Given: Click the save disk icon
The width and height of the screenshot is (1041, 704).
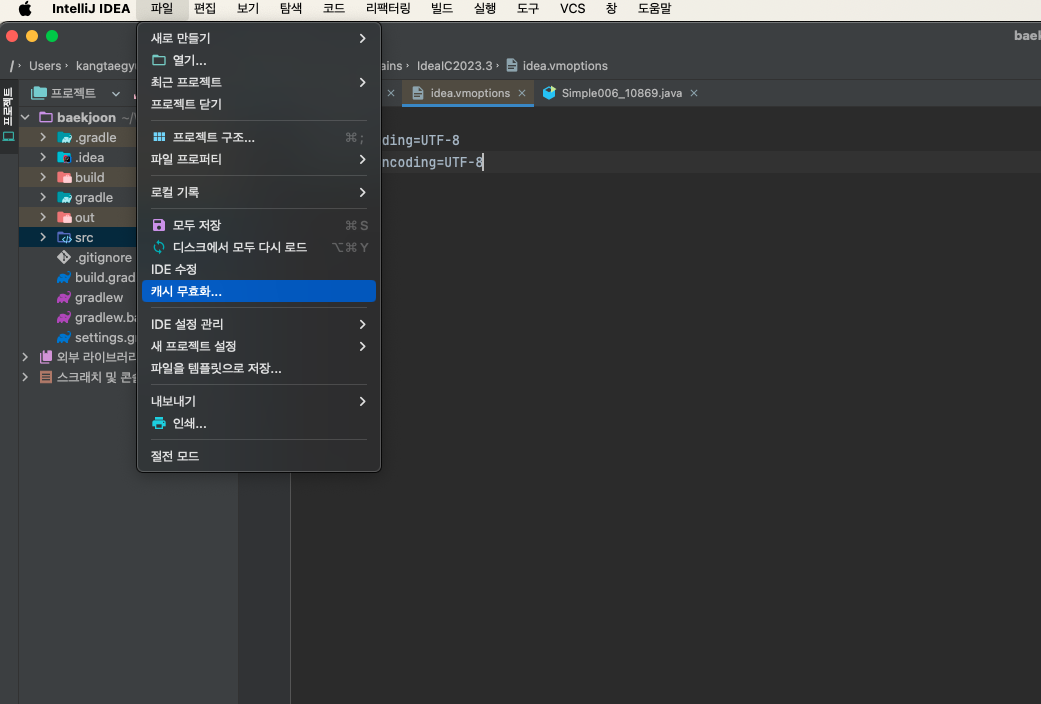Looking at the screenshot, I should pos(159,225).
